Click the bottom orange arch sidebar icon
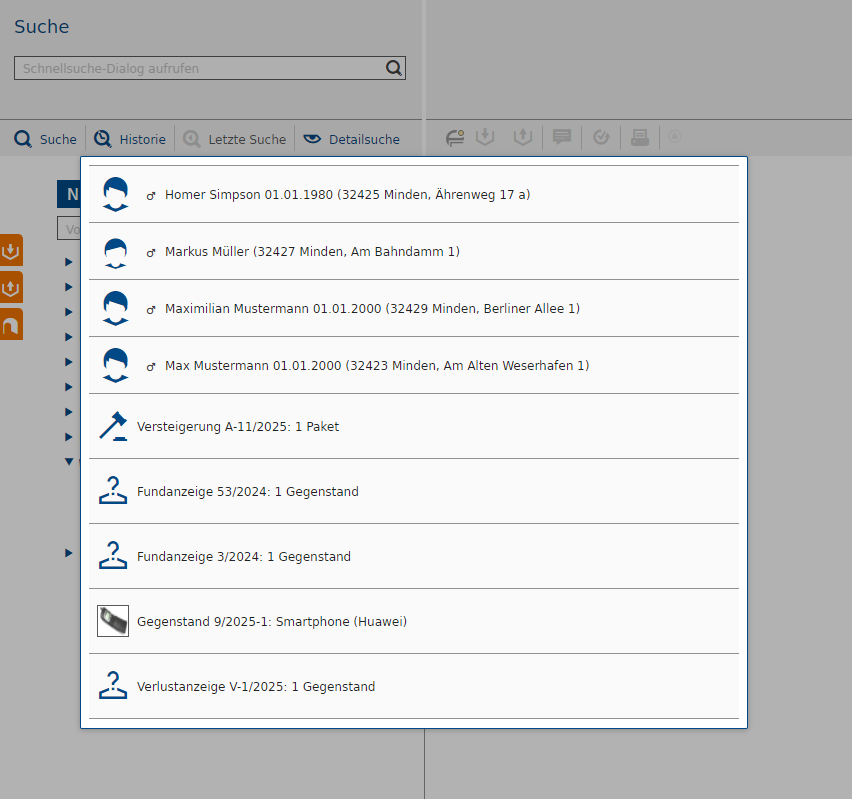852x799 pixels. click(x=11, y=324)
